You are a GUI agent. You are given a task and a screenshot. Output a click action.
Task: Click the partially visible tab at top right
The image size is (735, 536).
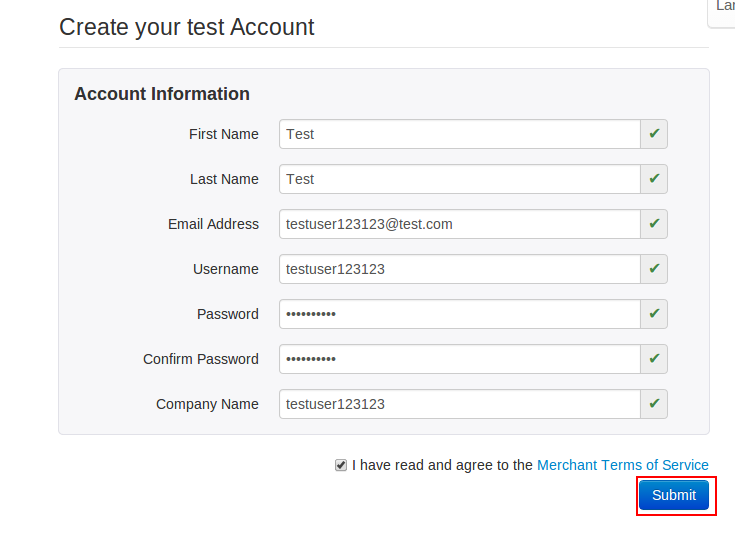pyautogui.click(x=723, y=9)
